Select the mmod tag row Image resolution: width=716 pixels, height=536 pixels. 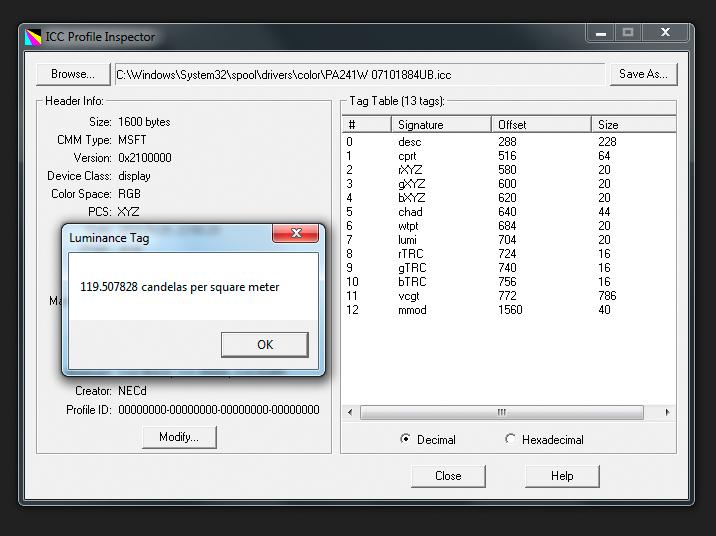pos(509,310)
